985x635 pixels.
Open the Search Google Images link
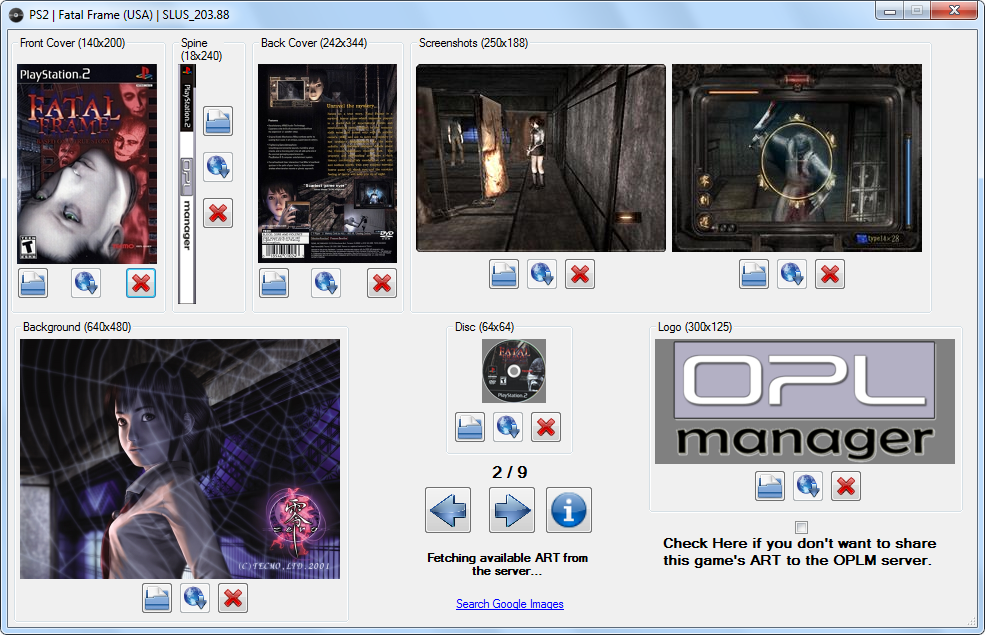(509, 604)
